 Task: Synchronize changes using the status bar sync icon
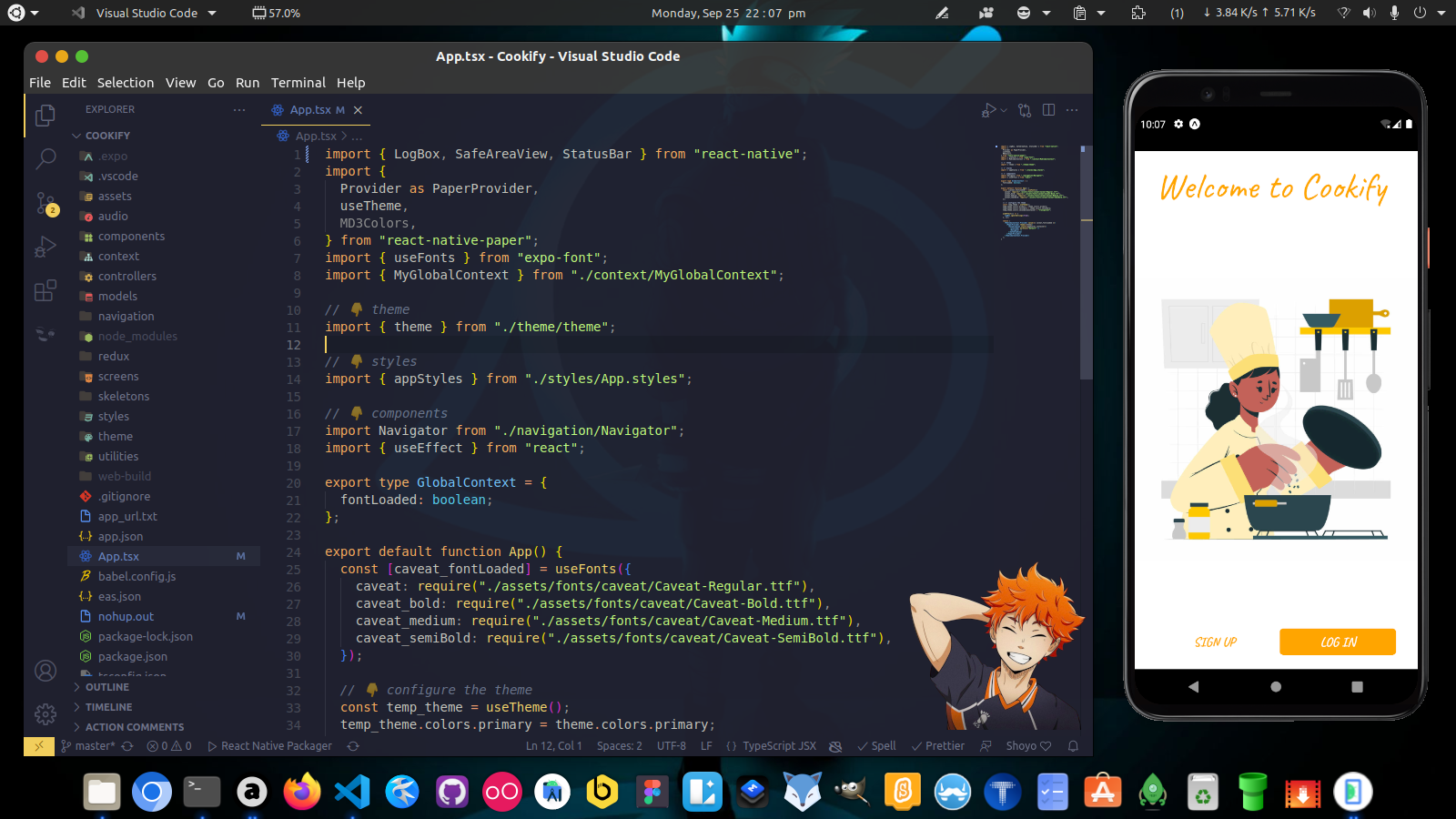coord(127,746)
